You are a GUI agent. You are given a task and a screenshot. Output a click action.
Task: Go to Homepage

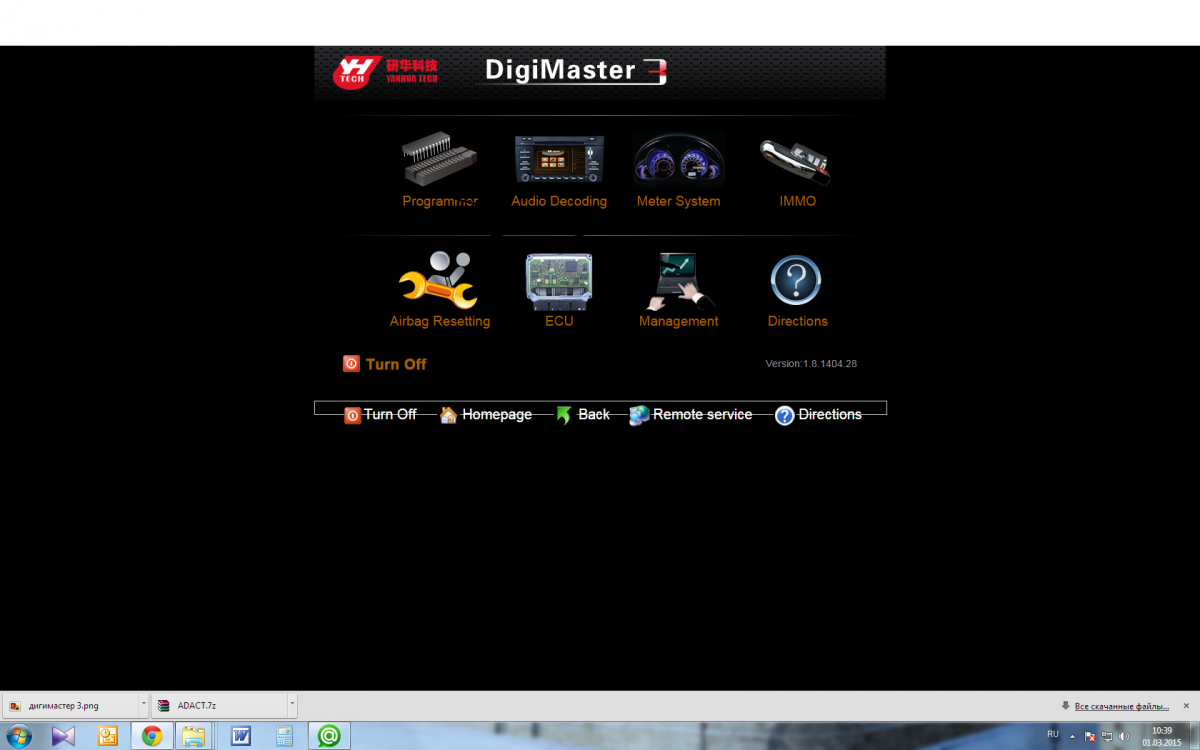497,415
